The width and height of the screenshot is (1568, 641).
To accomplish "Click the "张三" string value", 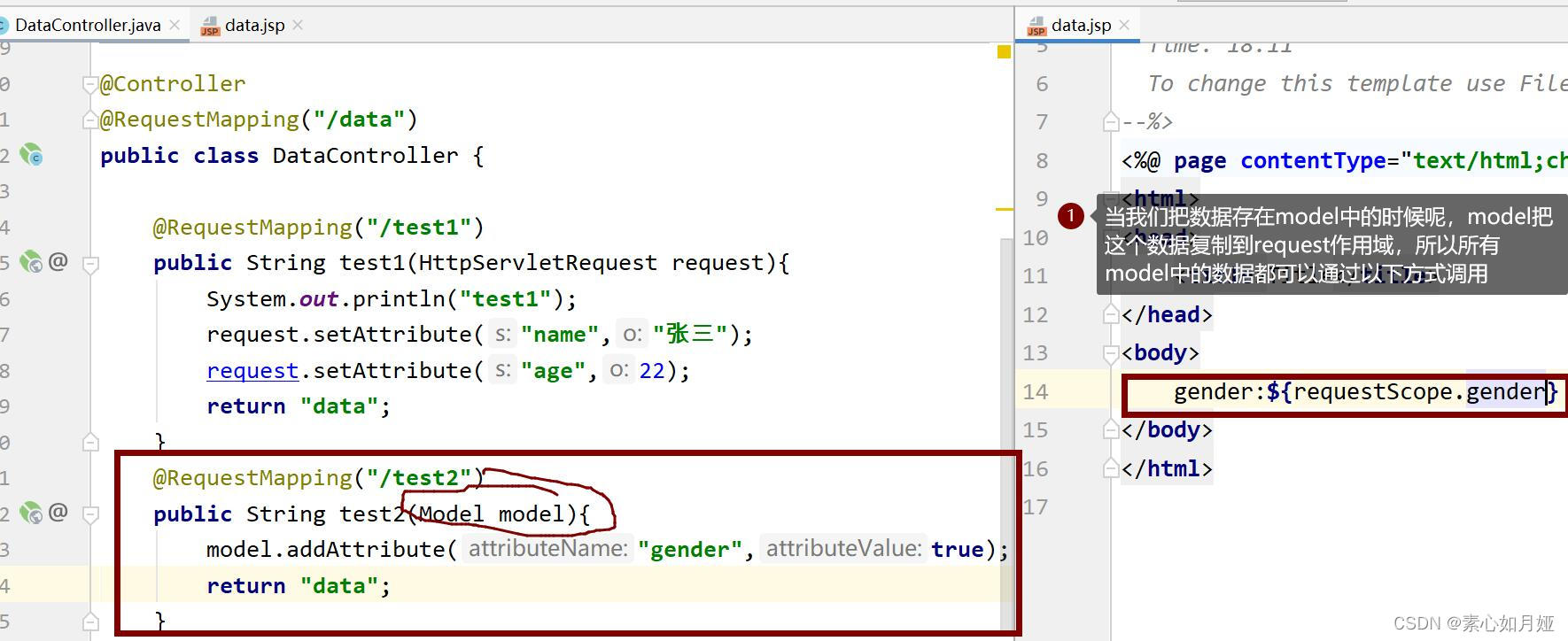I will point(690,334).
